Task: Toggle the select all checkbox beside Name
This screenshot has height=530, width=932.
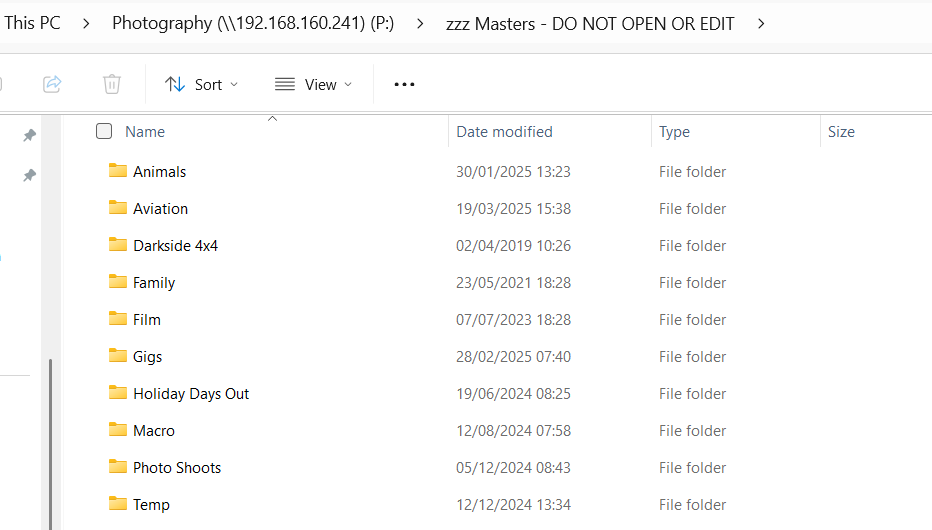Action: pos(104,131)
